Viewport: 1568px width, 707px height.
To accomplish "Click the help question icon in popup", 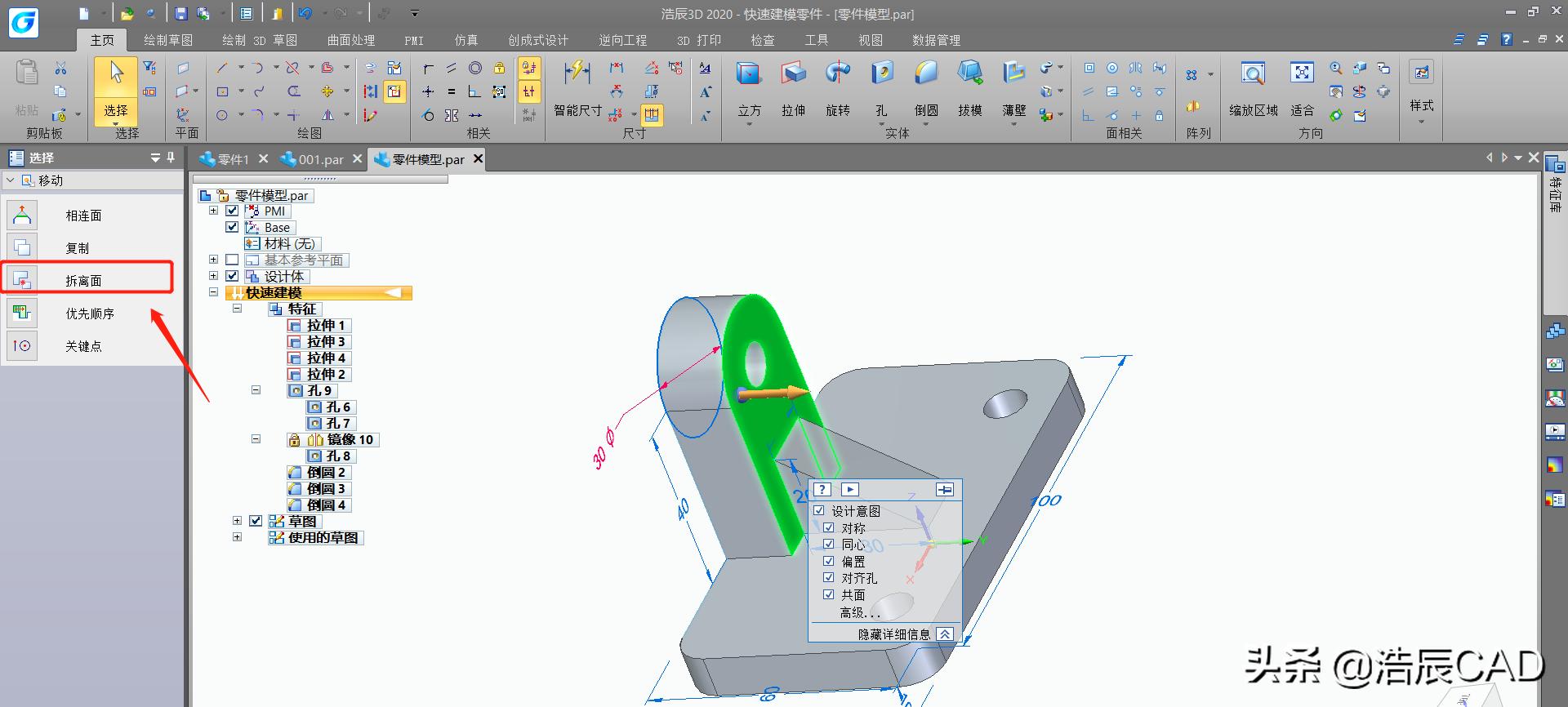I will 822,489.
